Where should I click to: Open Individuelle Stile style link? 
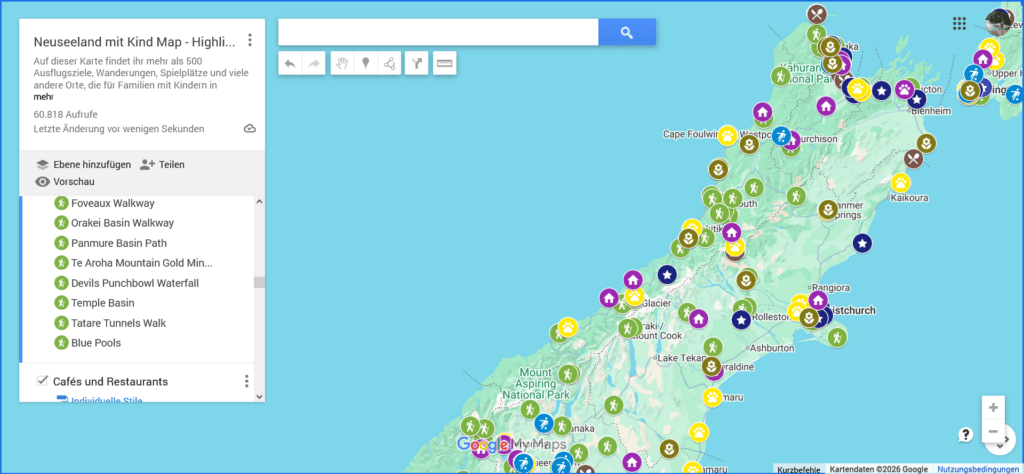[106, 400]
